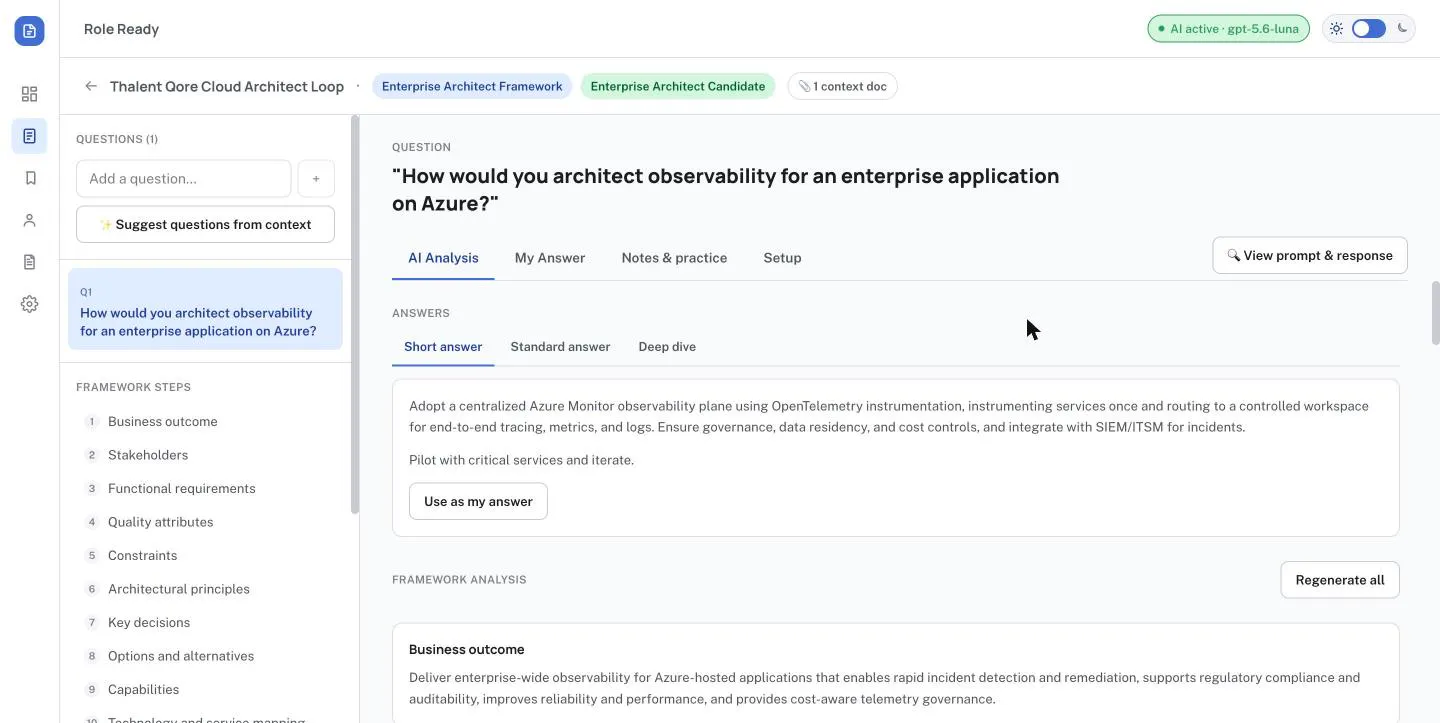
Task: Open the person profile icon in sidebar
Action: [x=29, y=220]
